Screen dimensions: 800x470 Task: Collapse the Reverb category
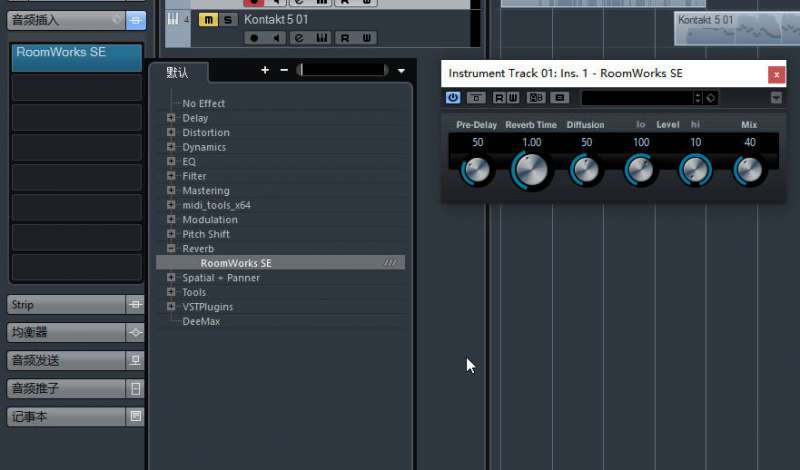coord(172,248)
